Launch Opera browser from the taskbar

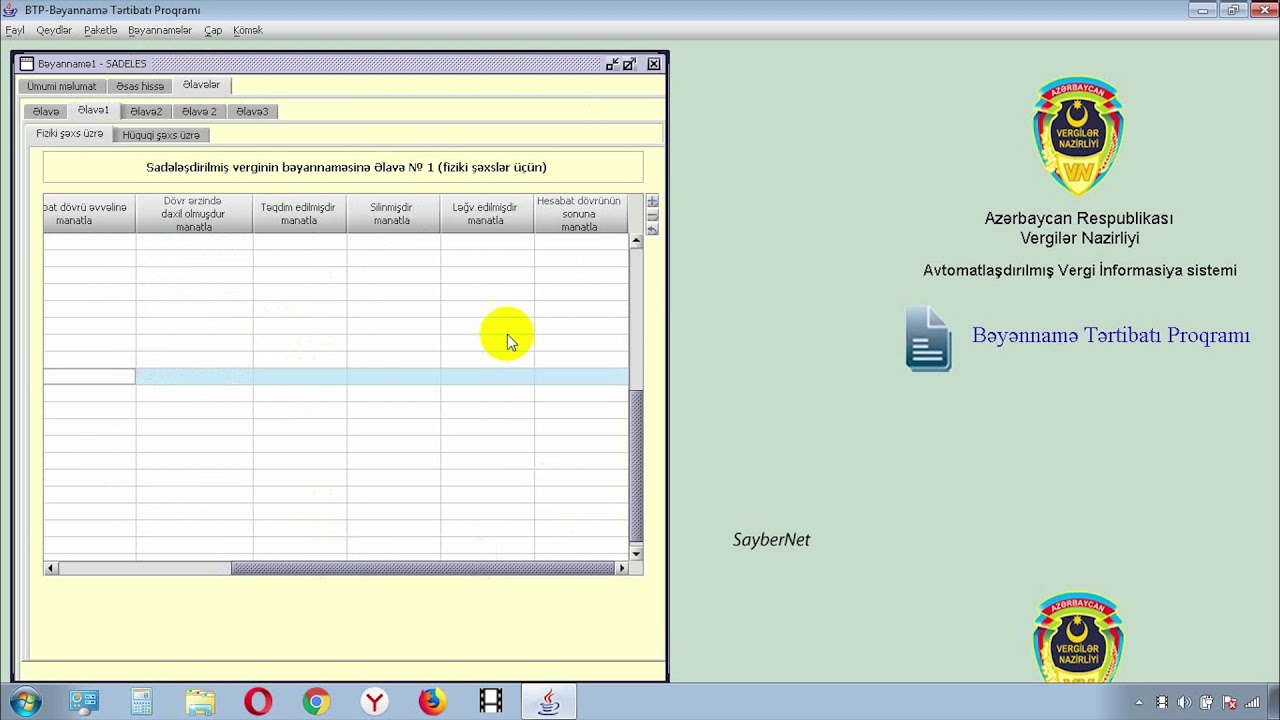click(258, 702)
